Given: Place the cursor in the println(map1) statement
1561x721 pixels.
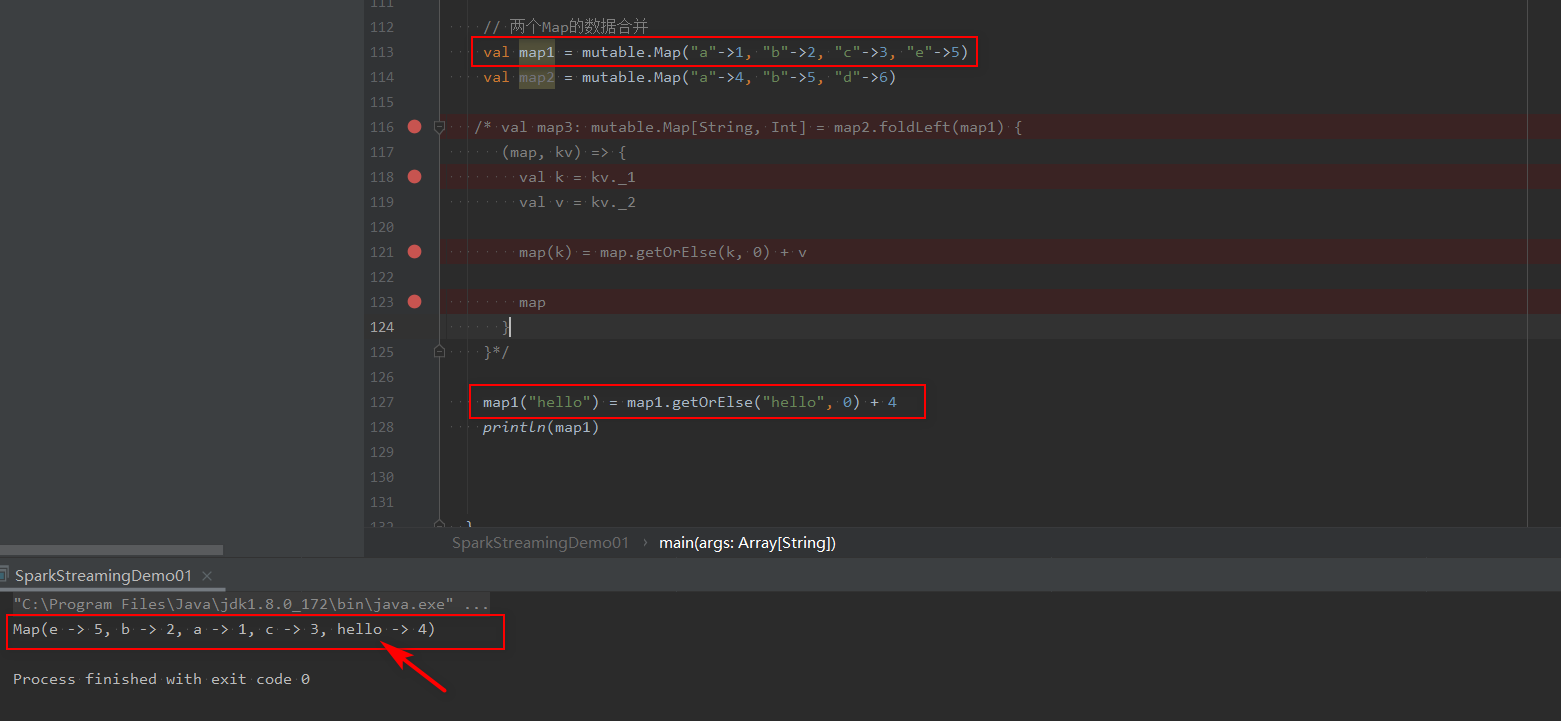Looking at the screenshot, I should [x=540, y=427].
